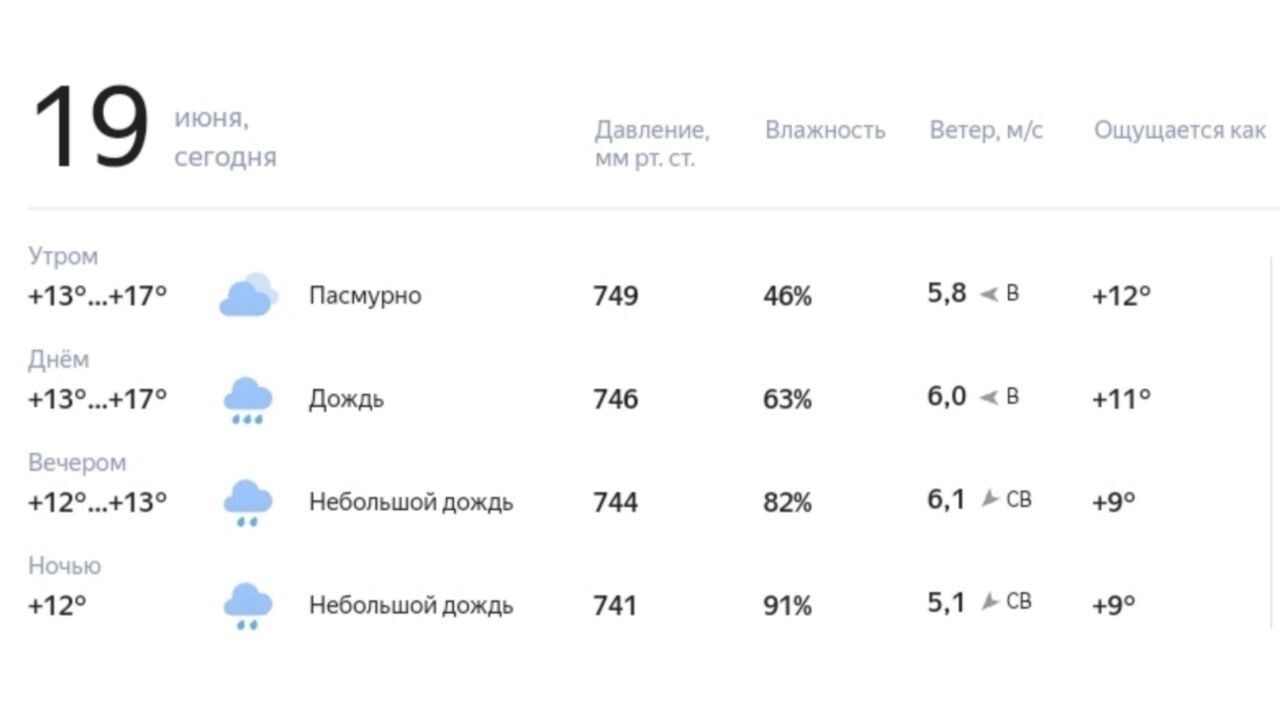Viewport: 1280px width, 719px height.
Task: Click the rain cloud icon for Днём
Action: click(247, 400)
